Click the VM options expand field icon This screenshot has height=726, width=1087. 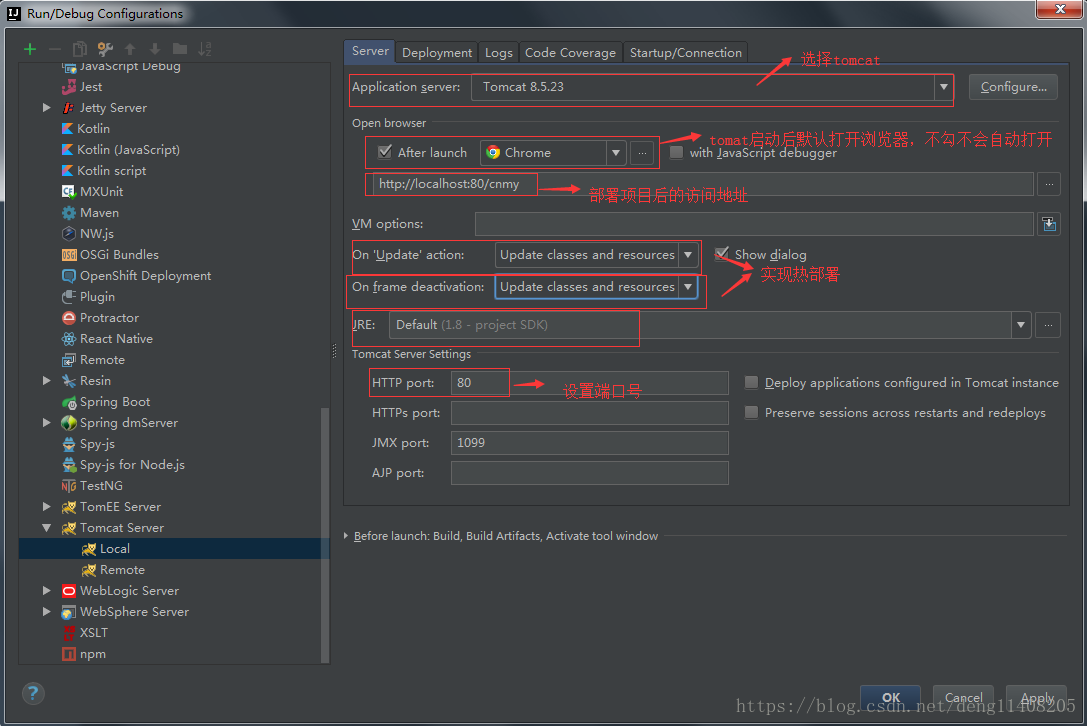[x=1049, y=224]
